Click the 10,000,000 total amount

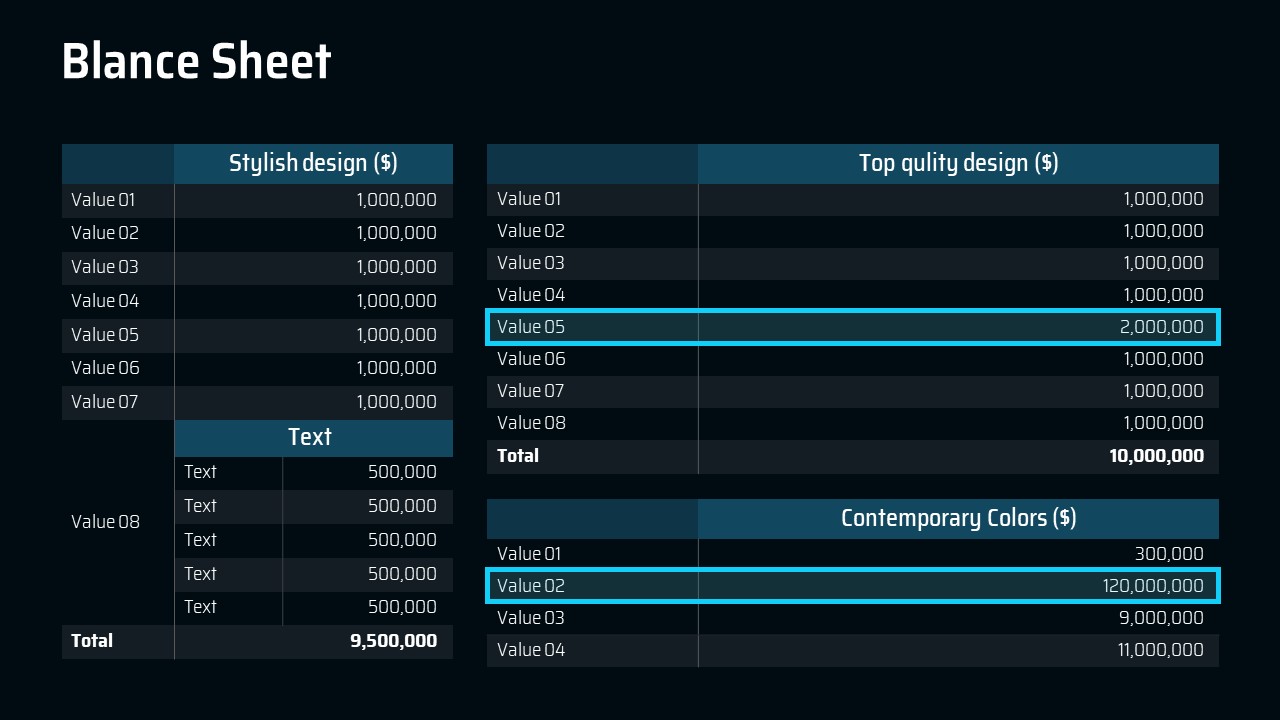tap(1156, 456)
